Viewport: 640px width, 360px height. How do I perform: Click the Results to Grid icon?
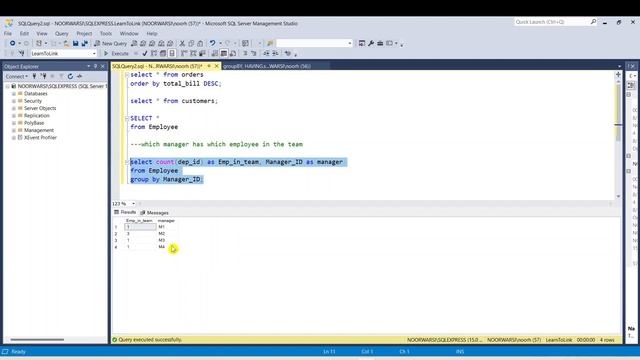pyautogui.click(x=224, y=53)
